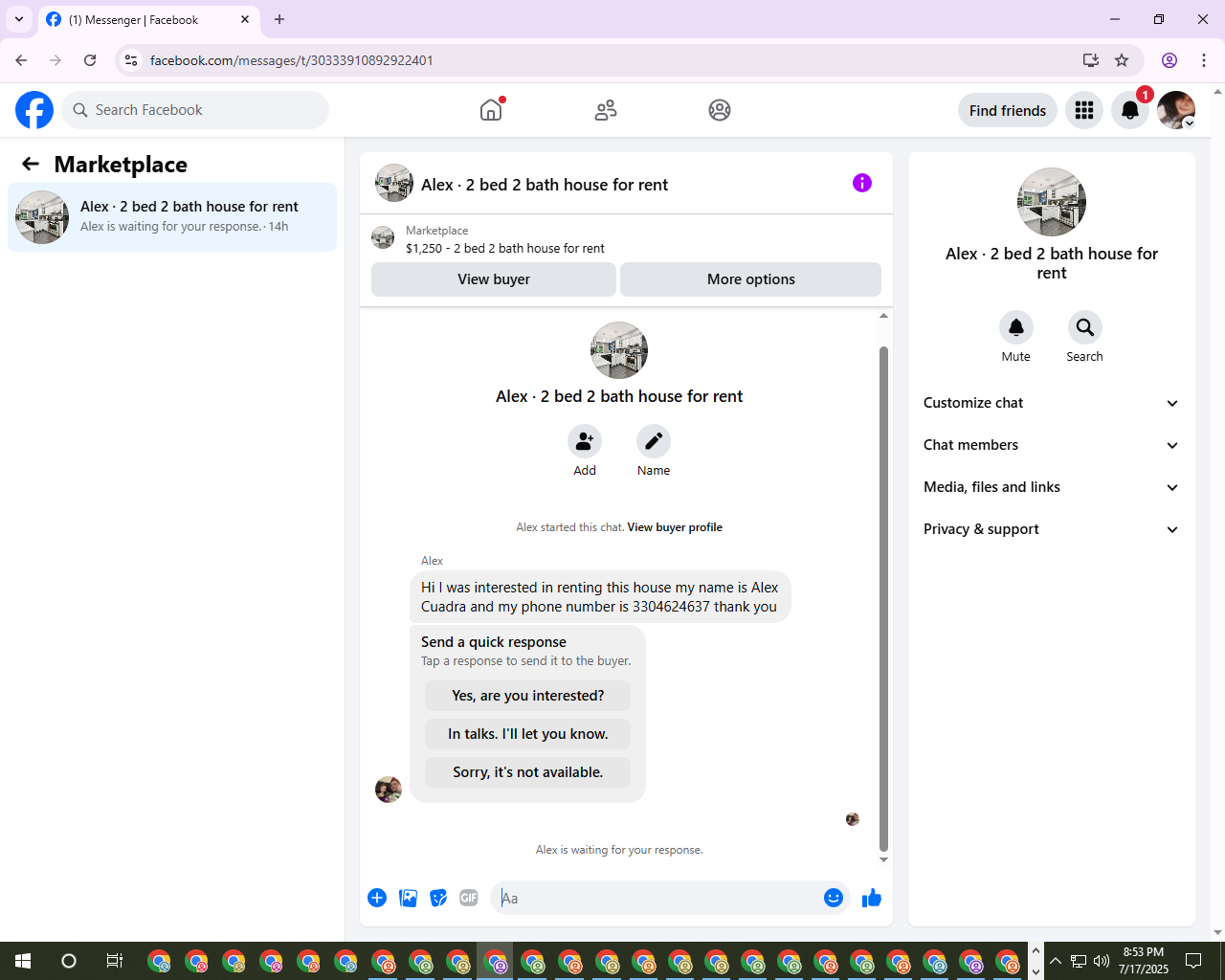The image size is (1225, 980).
Task: Open the Chrome profile icon
Action: [1169, 60]
